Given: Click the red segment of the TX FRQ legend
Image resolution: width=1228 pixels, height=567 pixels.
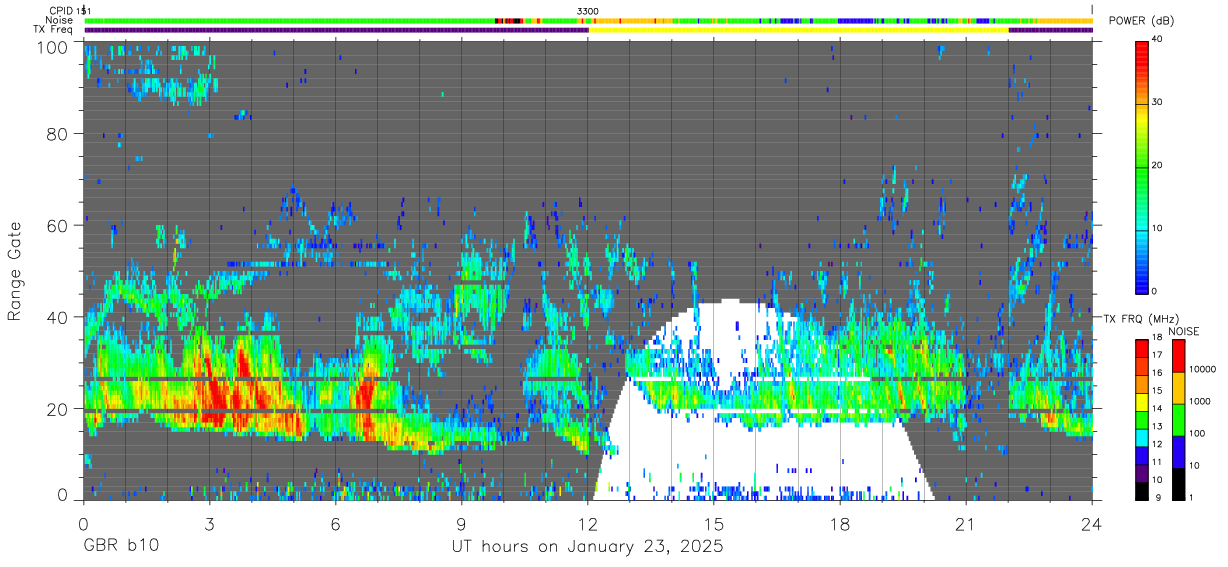Looking at the screenshot, I should point(1141,349).
